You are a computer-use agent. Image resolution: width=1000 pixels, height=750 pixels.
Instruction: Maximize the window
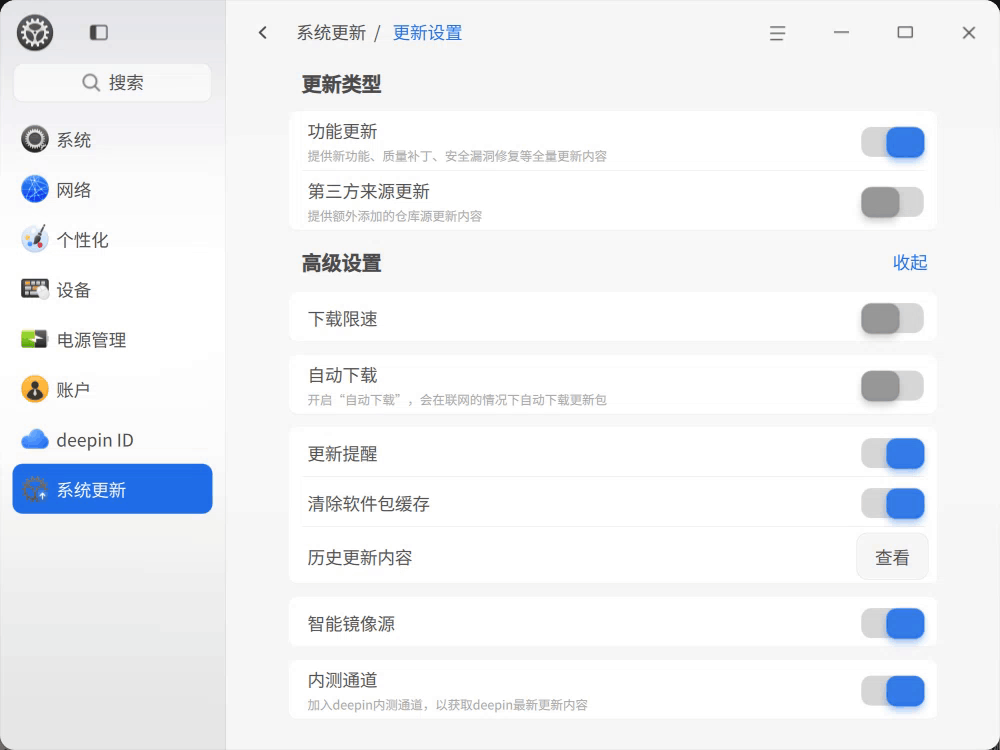click(905, 33)
